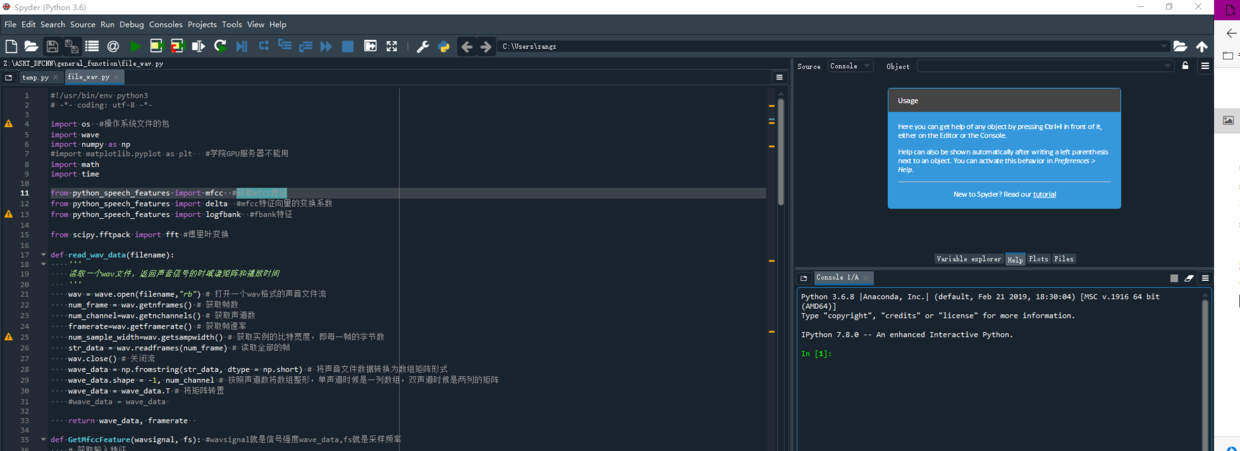Open the Object combo box dropdown arrow

click(1167, 66)
